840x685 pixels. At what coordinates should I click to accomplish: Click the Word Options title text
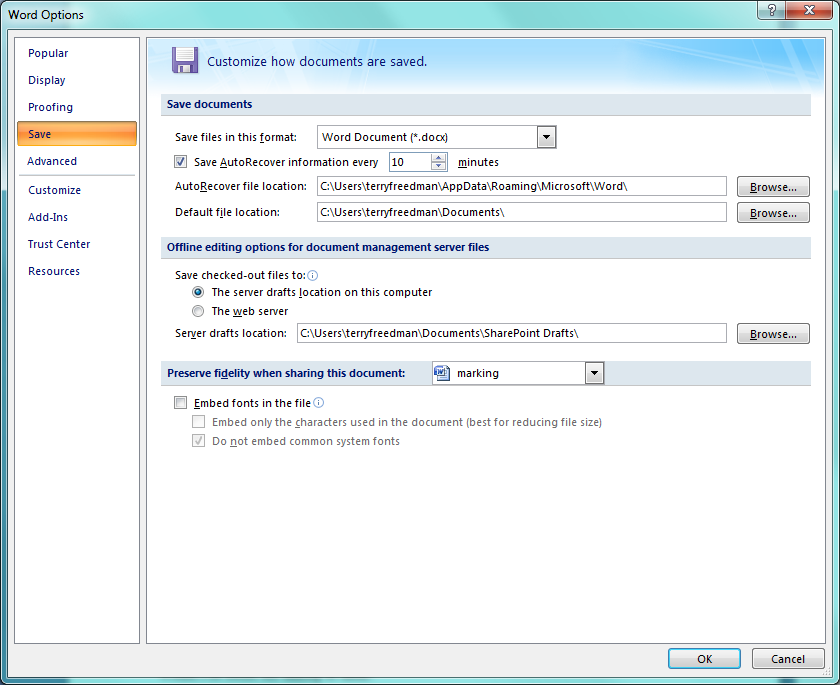click(46, 14)
